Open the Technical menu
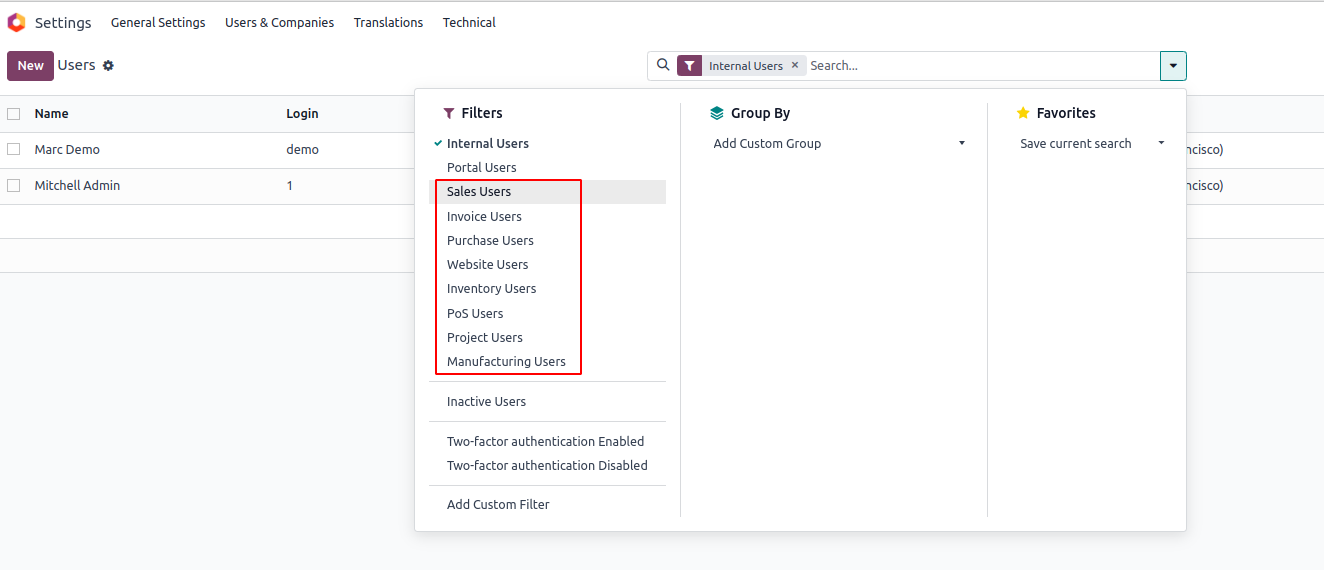This screenshot has height=570, width=1324. pyautogui.click(x=469, y=22)
